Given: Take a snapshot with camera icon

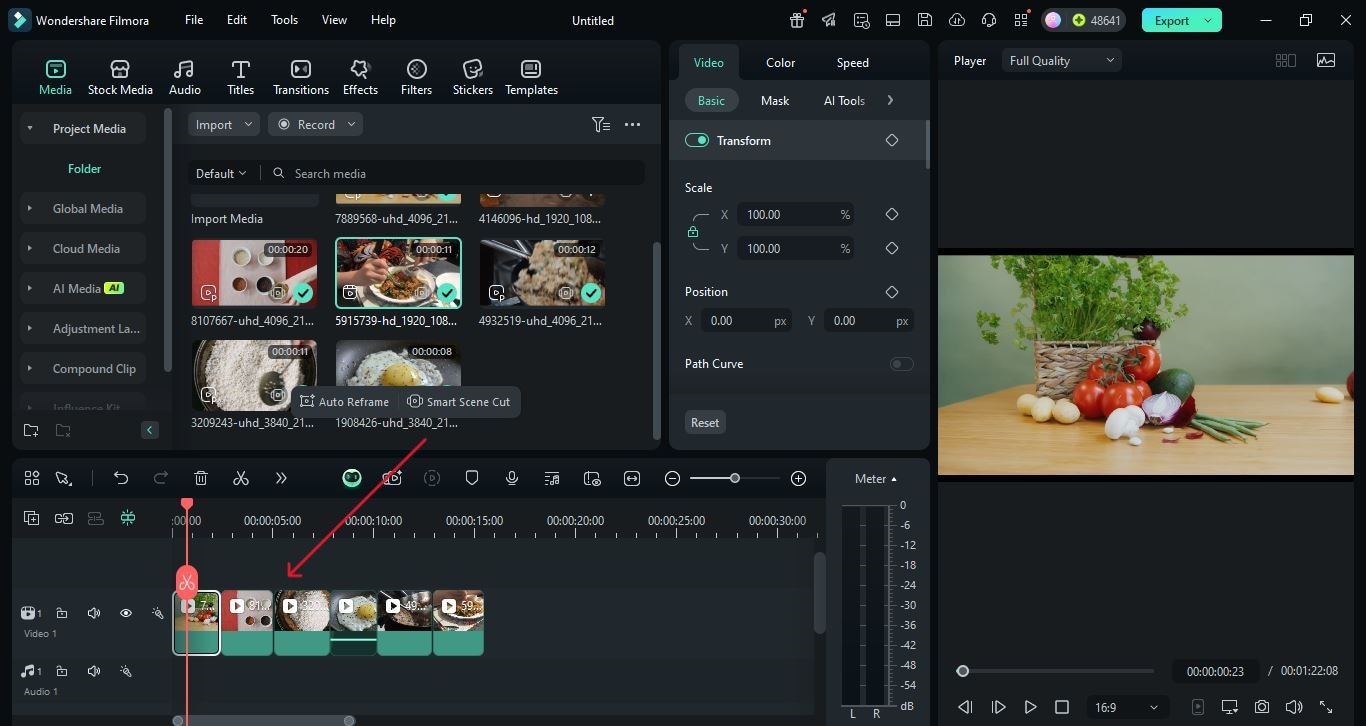Looking at the screenshot, I should pos(1262,707).
